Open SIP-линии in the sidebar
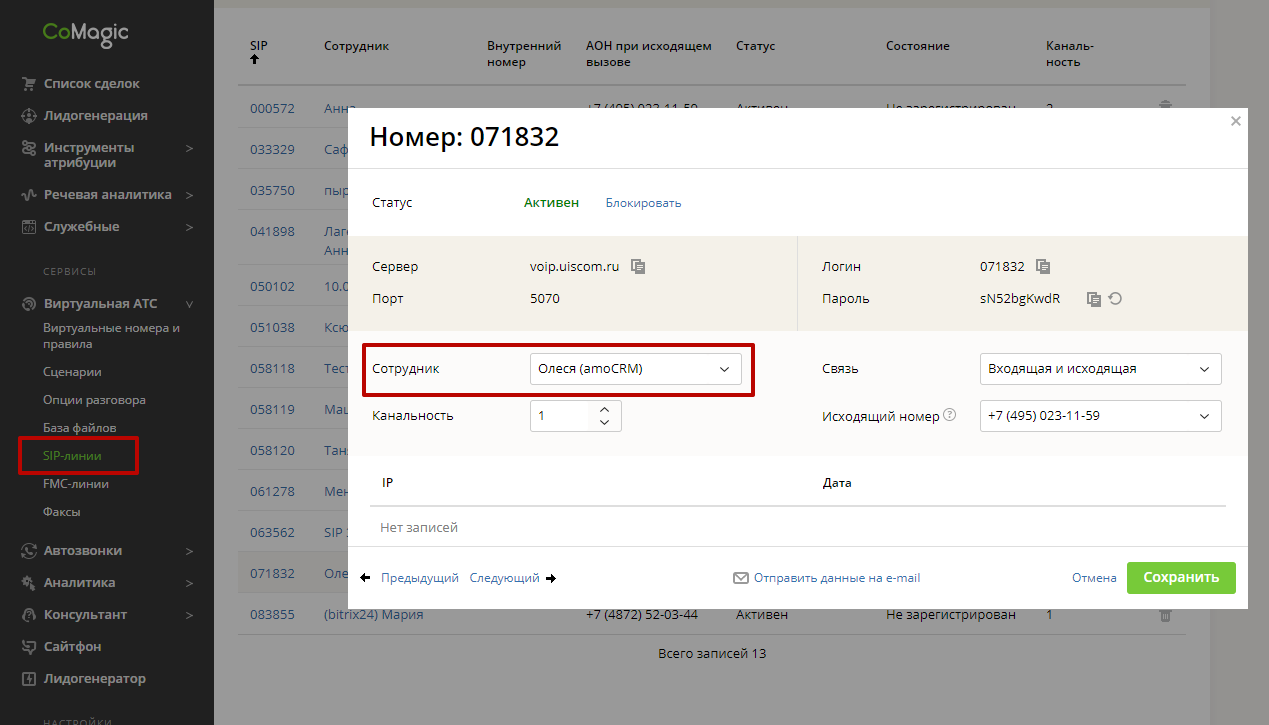 tap(72, 456)
